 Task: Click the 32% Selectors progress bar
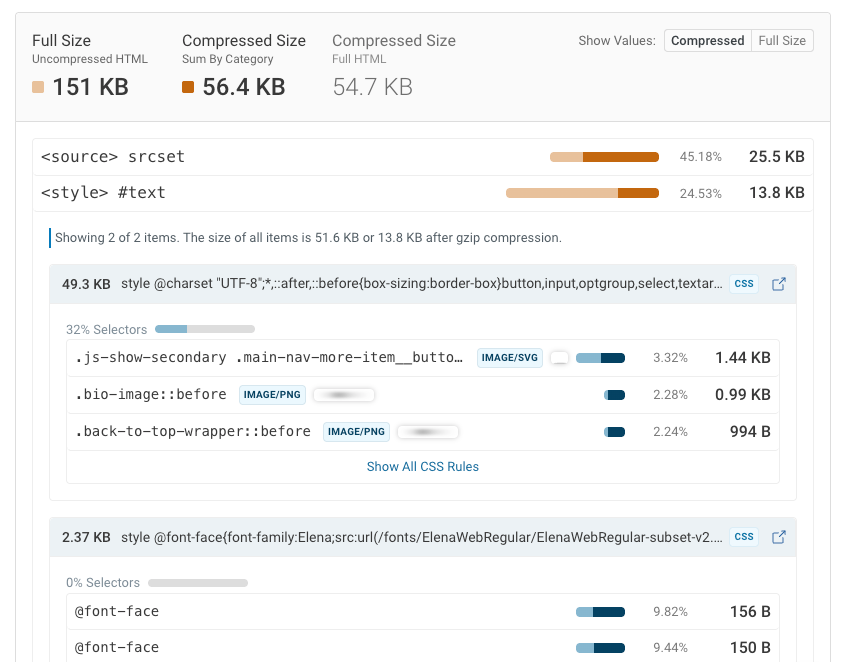[204, 329]
